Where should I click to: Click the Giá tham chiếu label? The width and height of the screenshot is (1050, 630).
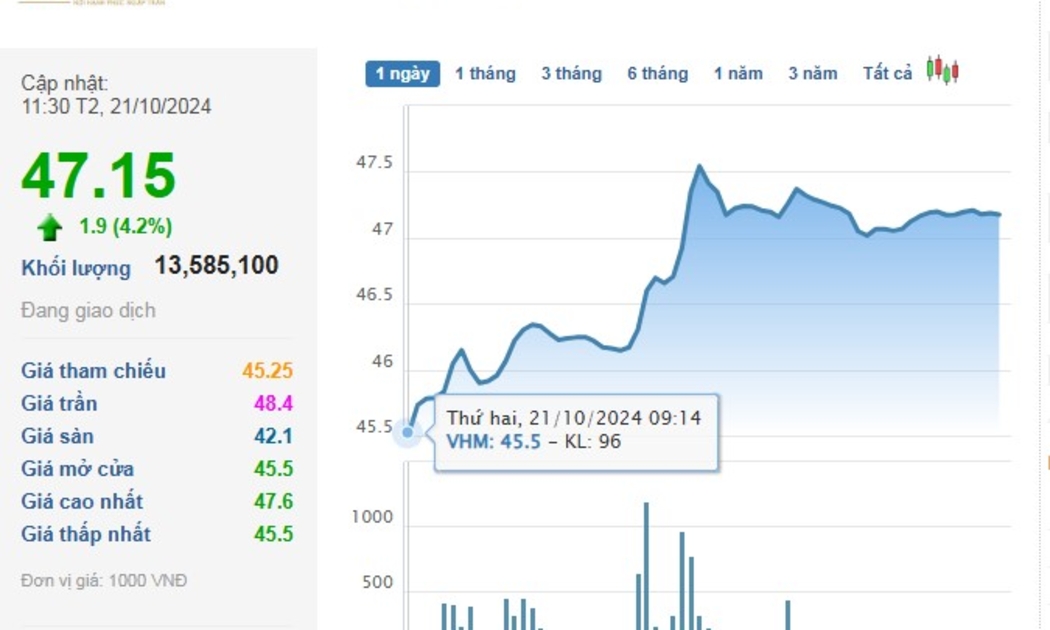tap(94, 371)
